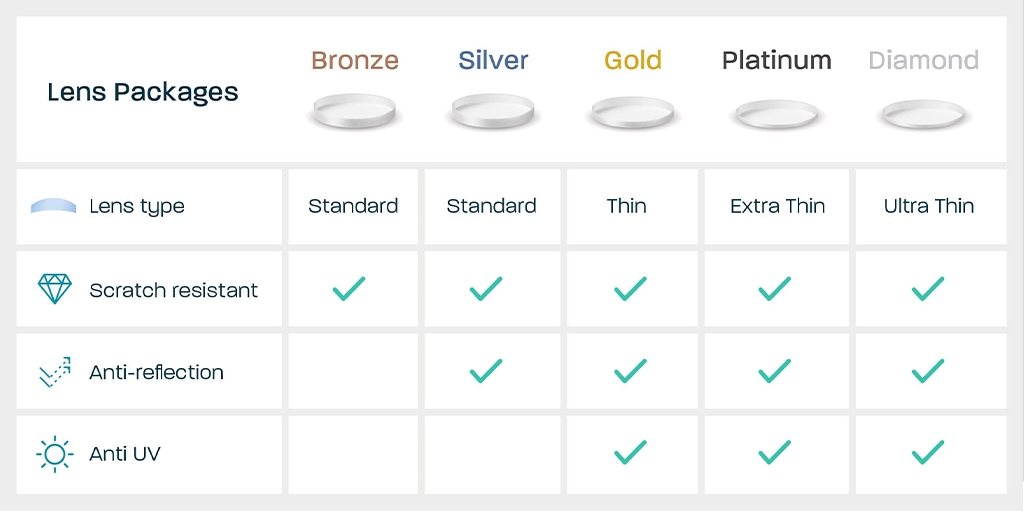
Task: Click the Ultra Thin lens cell
Action: coord(929,206)
